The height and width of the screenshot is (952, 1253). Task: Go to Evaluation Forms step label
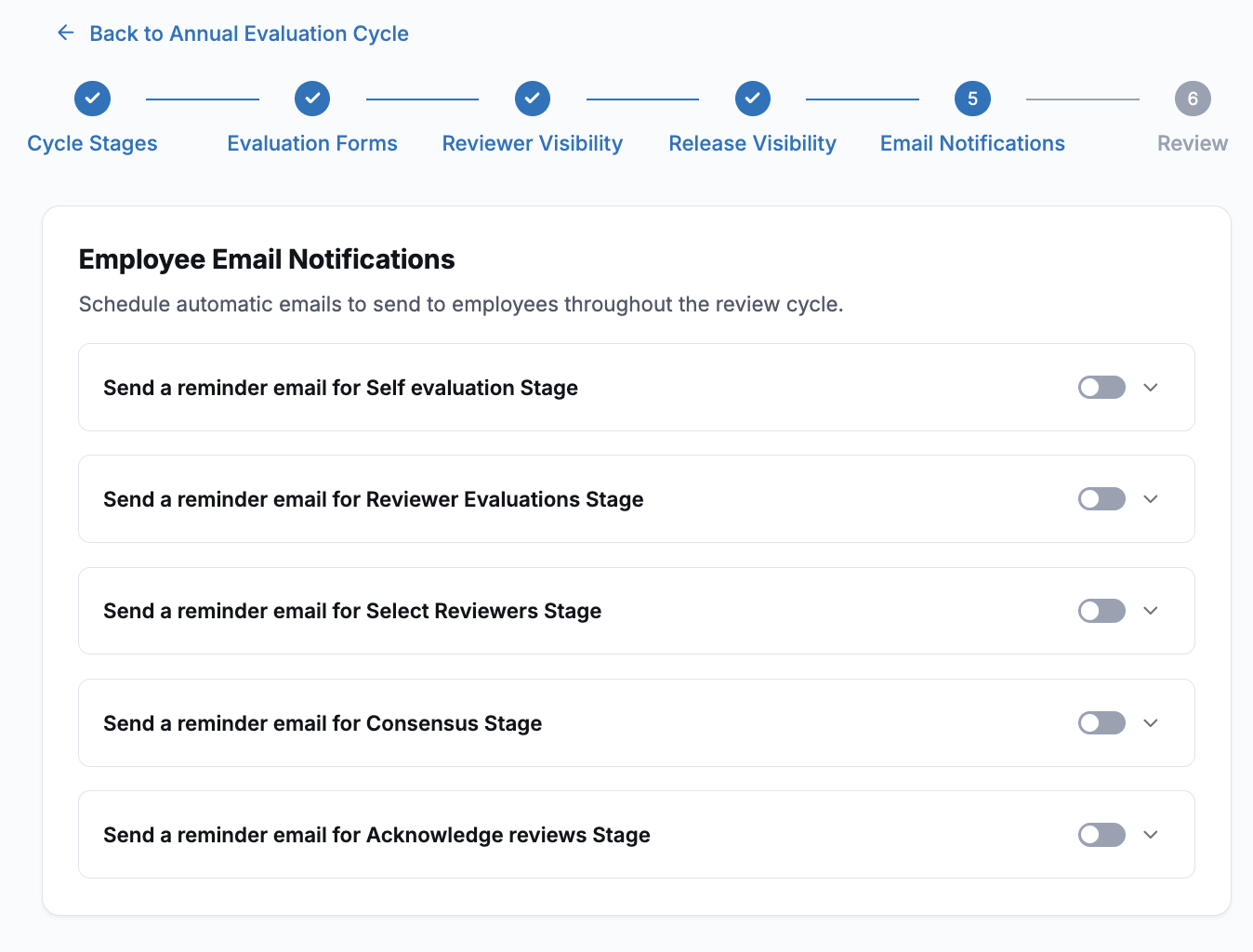312,143
